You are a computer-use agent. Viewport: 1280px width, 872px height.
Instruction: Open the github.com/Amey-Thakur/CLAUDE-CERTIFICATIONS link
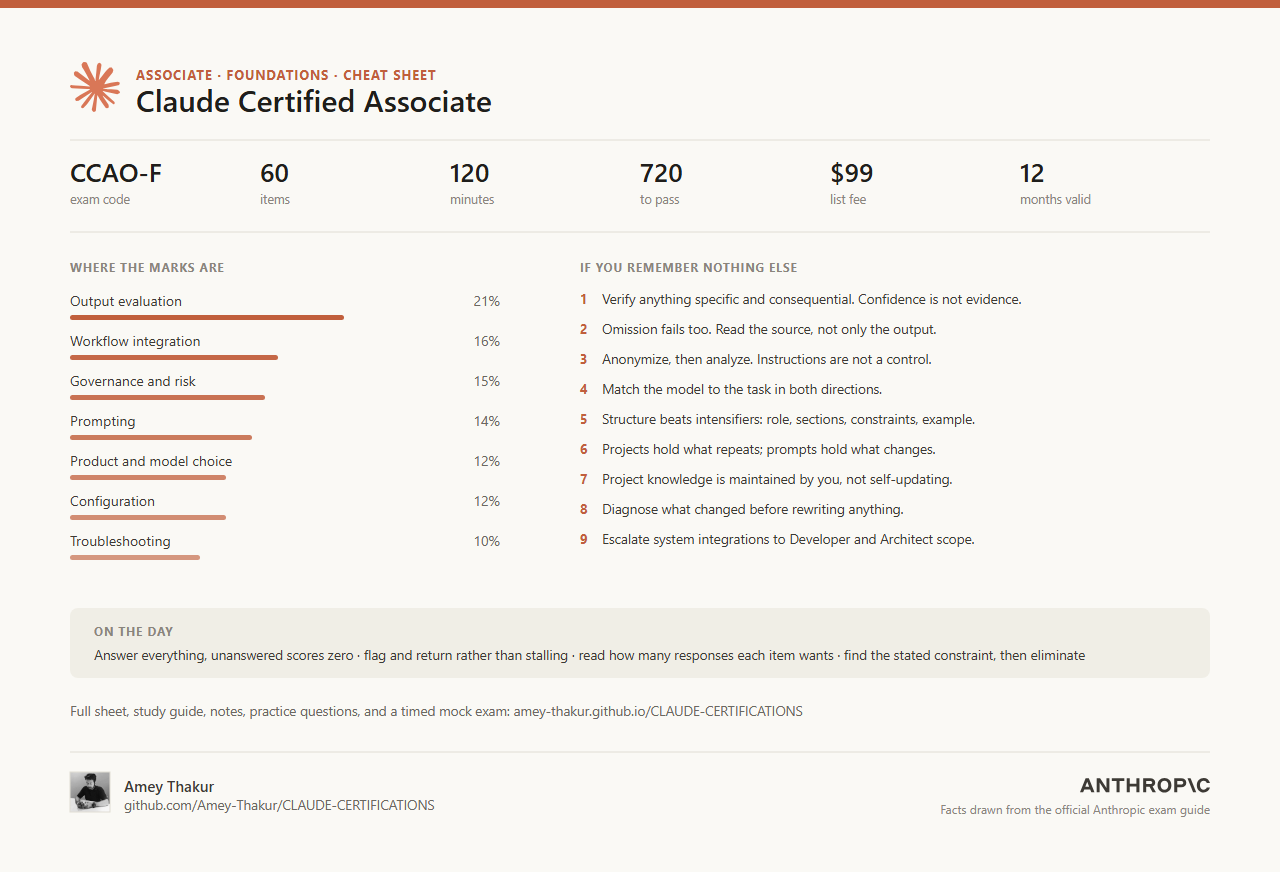click(279, 805)
